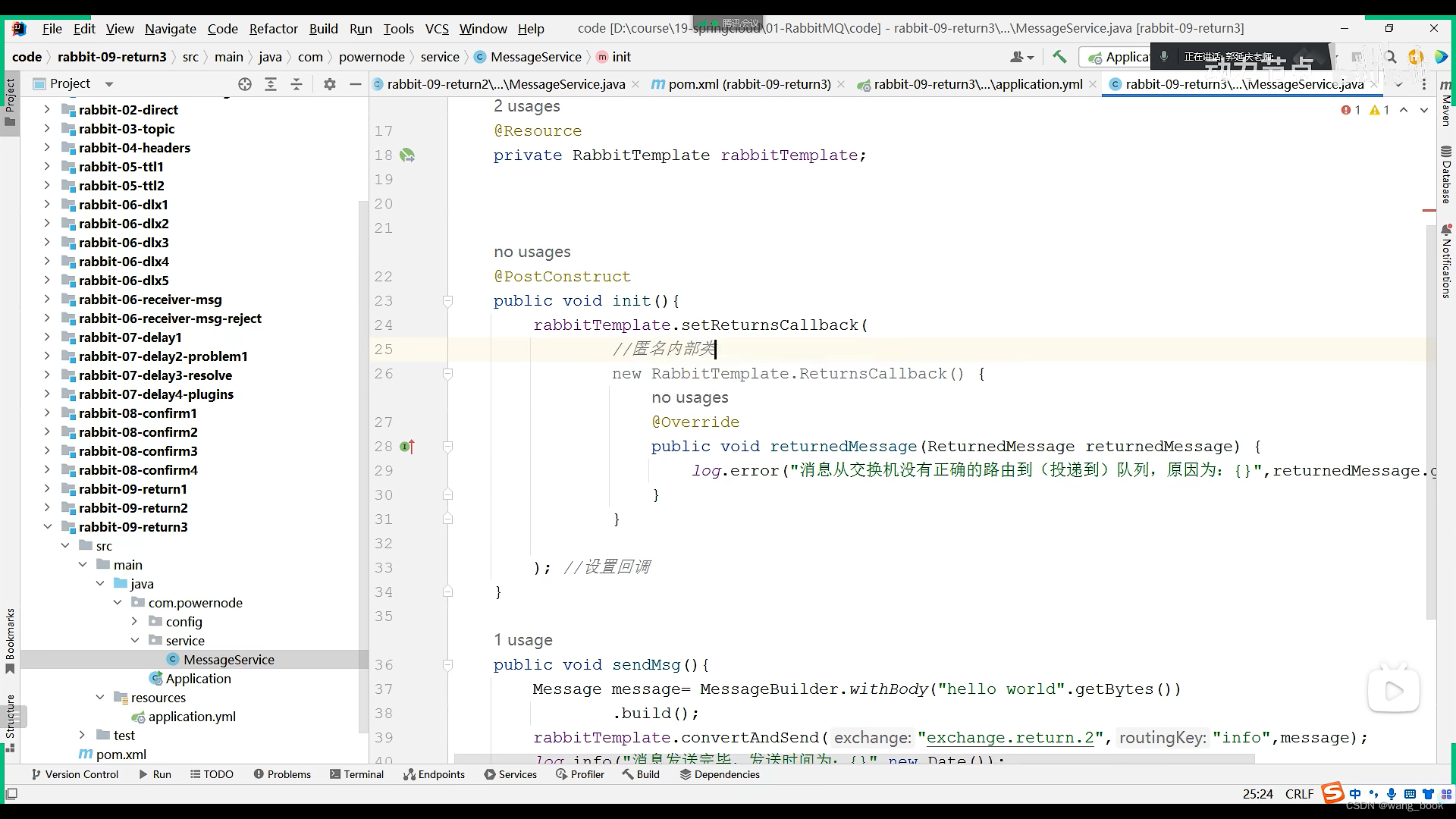Screen dimensions: 1456x819
Task: Collapse the rabbit-09-return3 module
Action: coord(47,527)
